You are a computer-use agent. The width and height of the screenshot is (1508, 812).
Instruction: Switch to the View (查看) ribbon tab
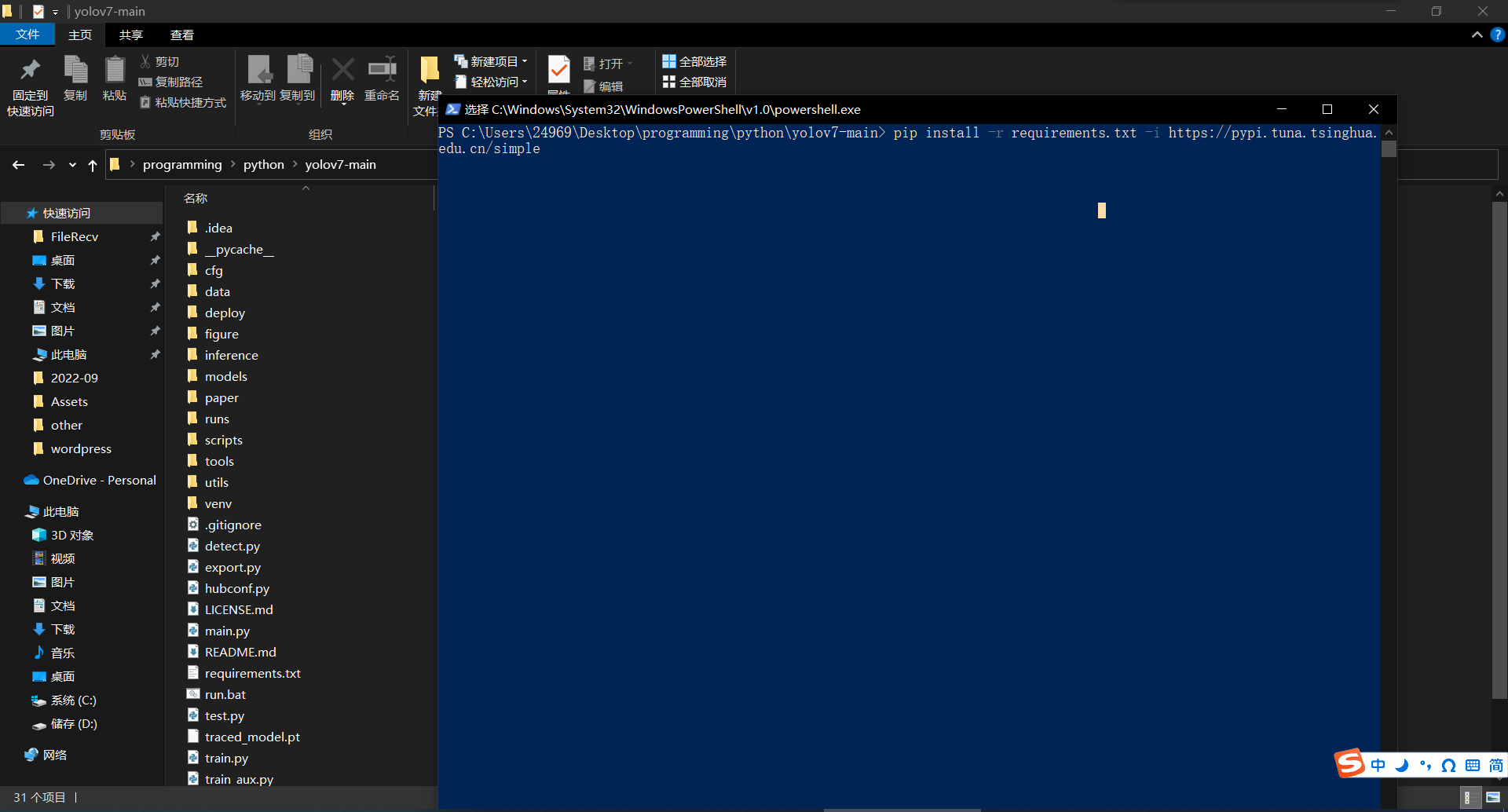pos(181,35)
